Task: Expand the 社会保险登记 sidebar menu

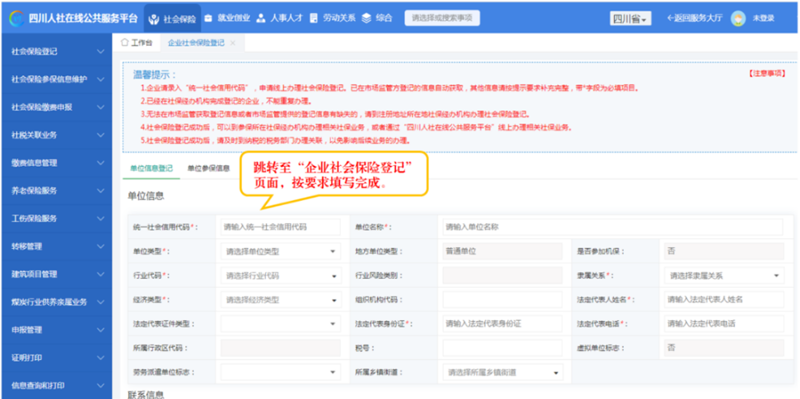Action: click(x=57, y=52)
